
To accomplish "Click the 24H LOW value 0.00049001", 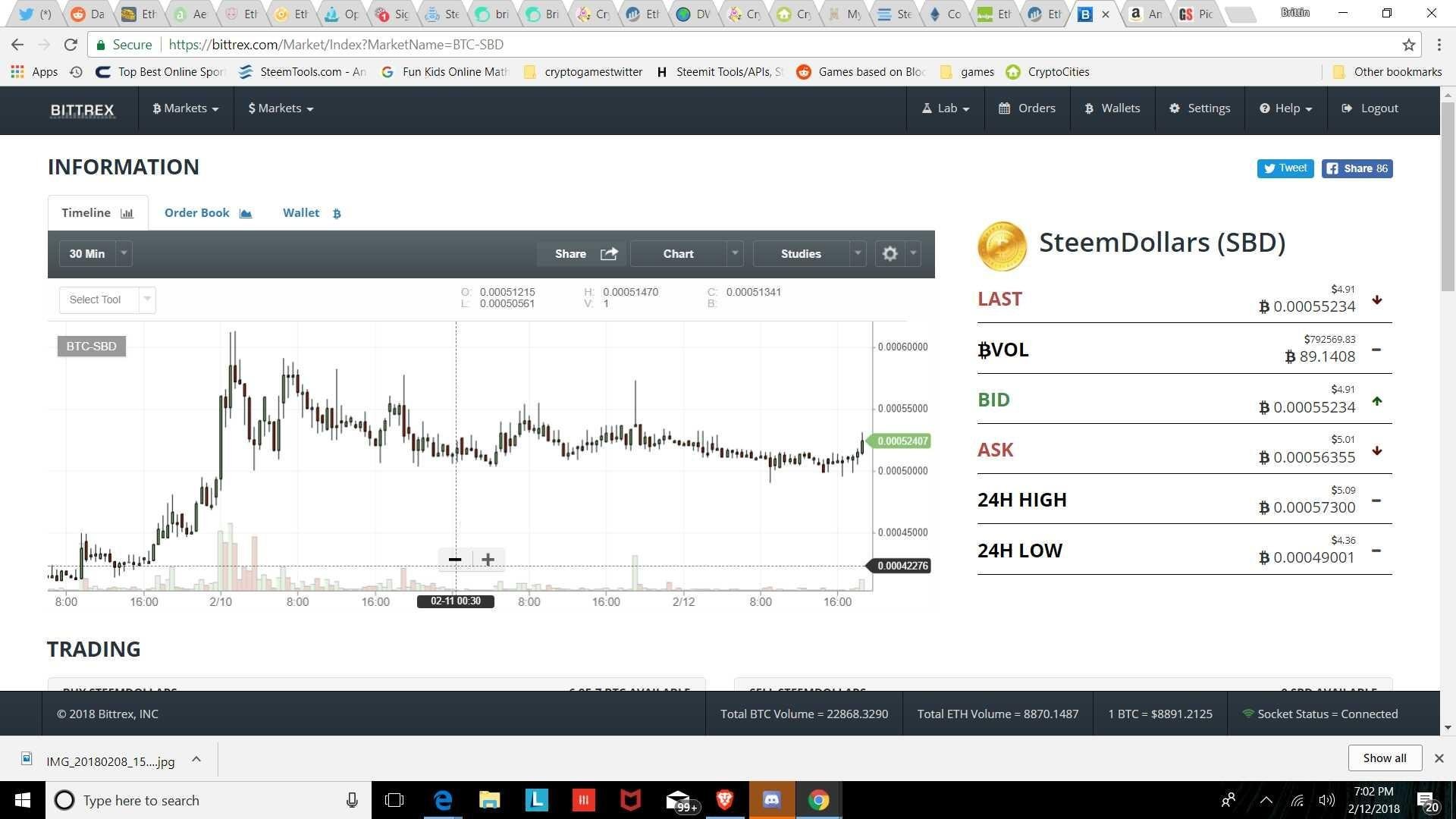I will coord(1307,557).
